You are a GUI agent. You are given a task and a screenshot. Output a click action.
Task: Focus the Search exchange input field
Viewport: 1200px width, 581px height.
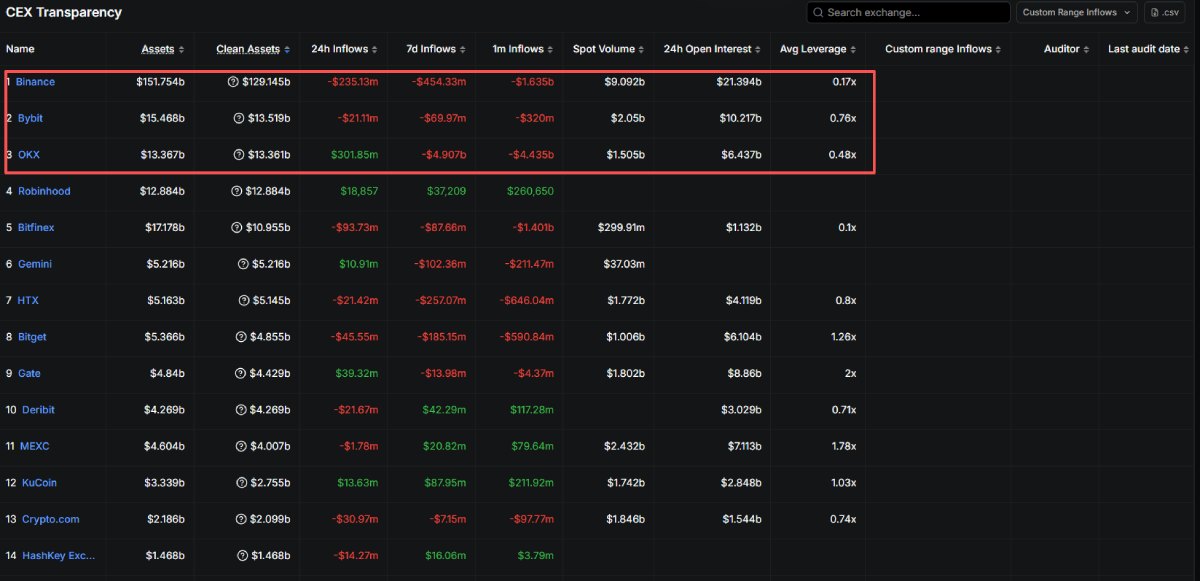(x=908, y=13)
